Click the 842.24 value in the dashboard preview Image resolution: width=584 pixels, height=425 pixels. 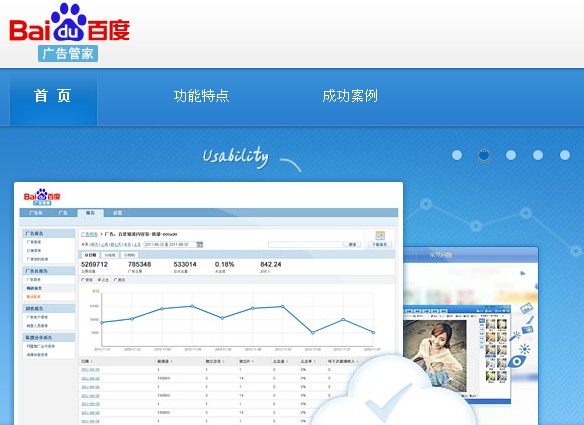tap(271, 264)
